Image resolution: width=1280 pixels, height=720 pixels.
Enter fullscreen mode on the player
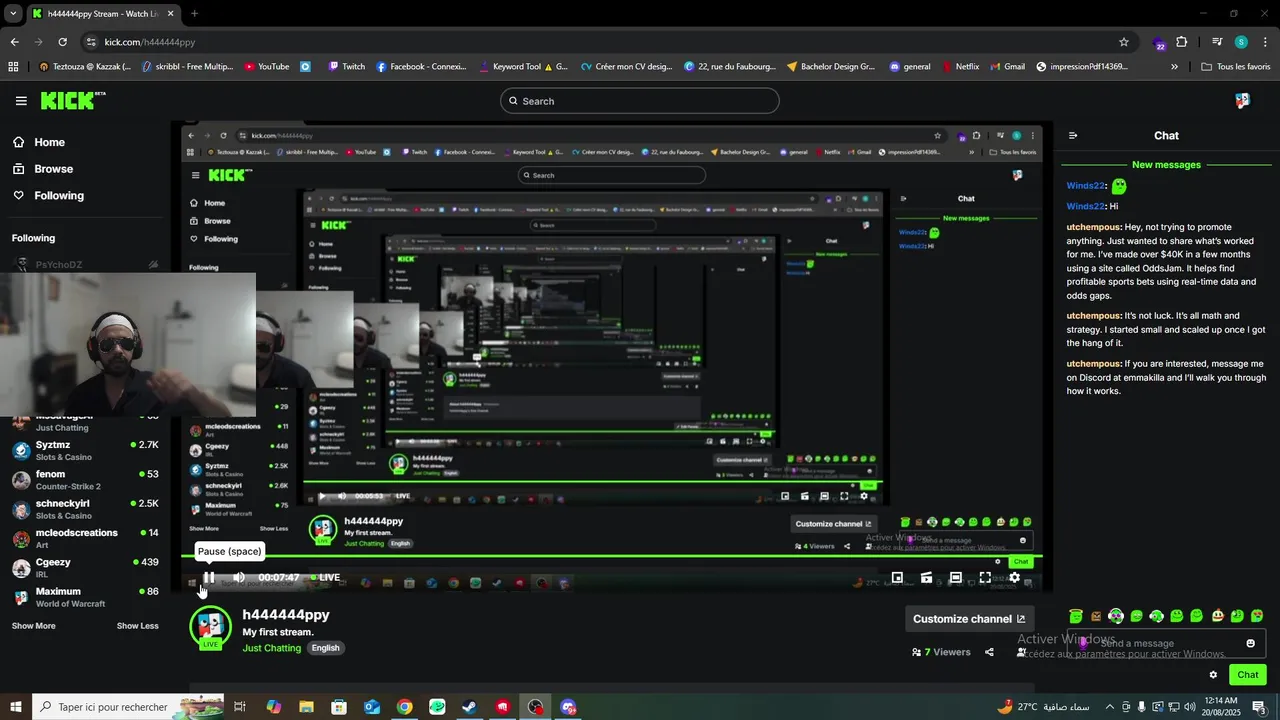985,577
